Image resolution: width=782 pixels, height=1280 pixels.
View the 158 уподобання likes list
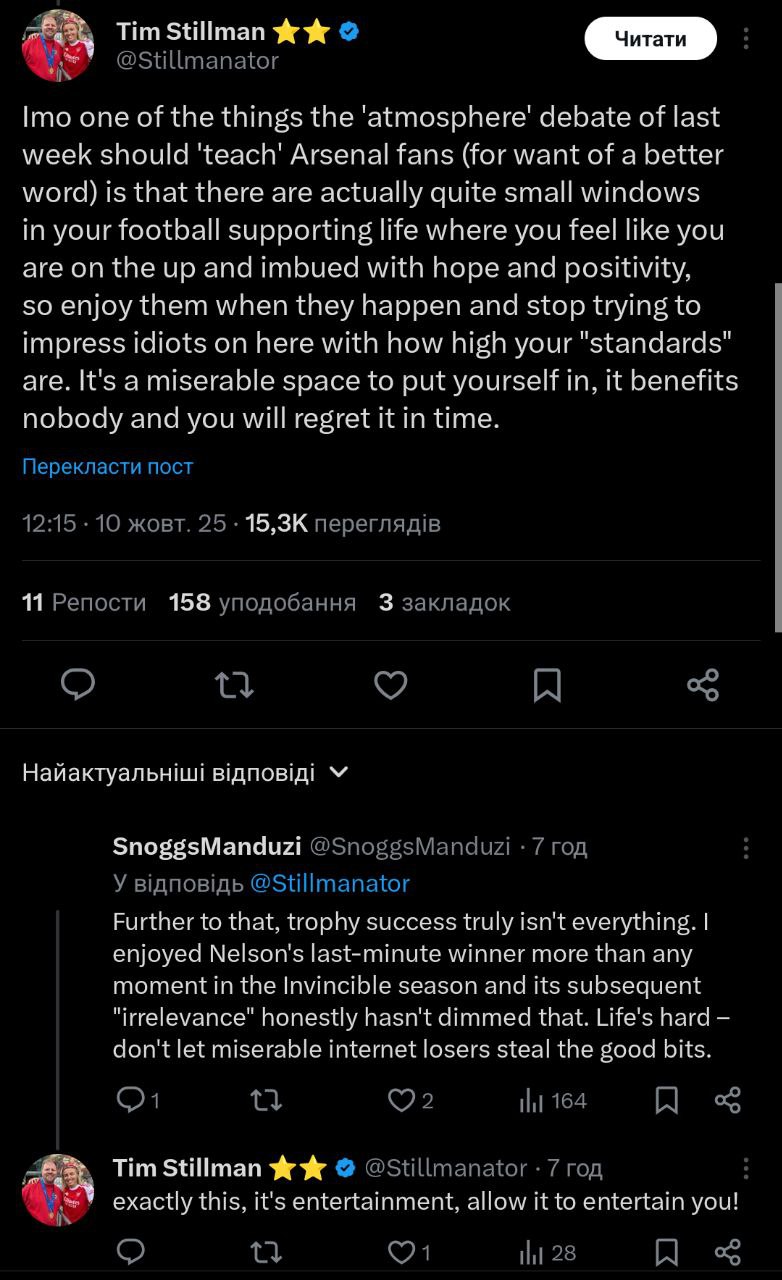point(262,602)
